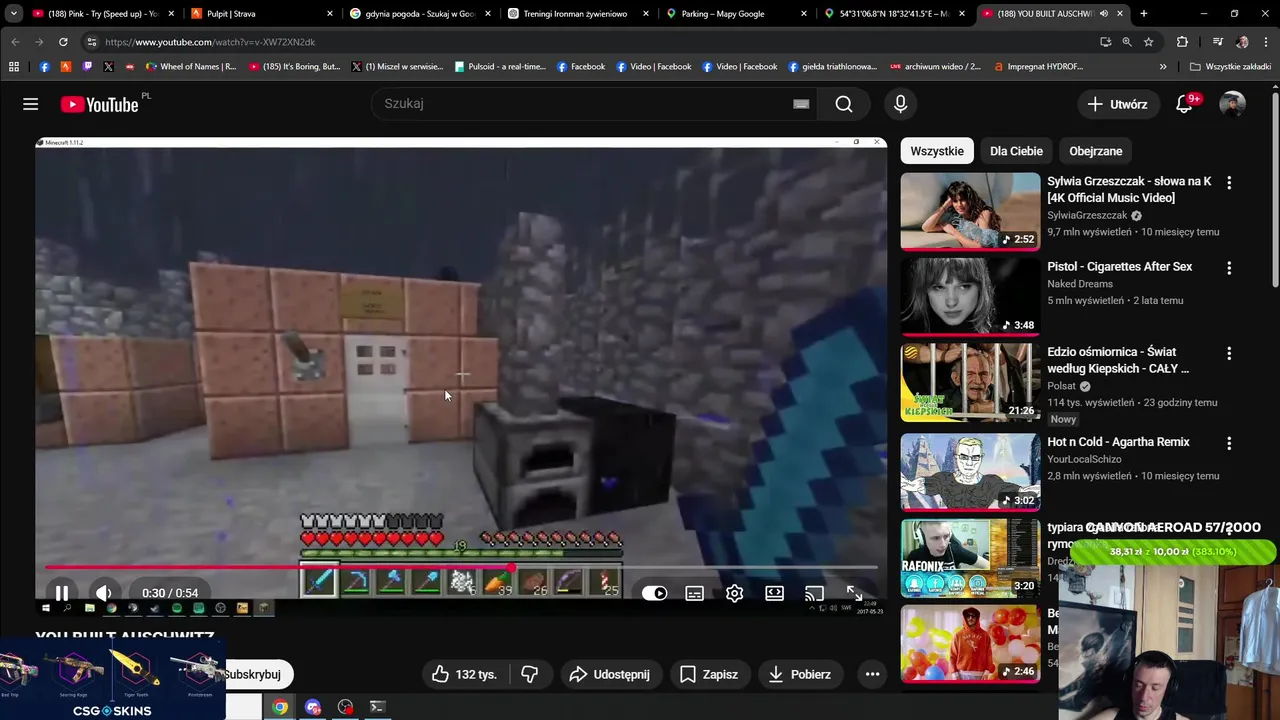Open Chrome from the Windows taskbar
The width and height of the screenshot is (1280, 720).
[x=280, y=707]
